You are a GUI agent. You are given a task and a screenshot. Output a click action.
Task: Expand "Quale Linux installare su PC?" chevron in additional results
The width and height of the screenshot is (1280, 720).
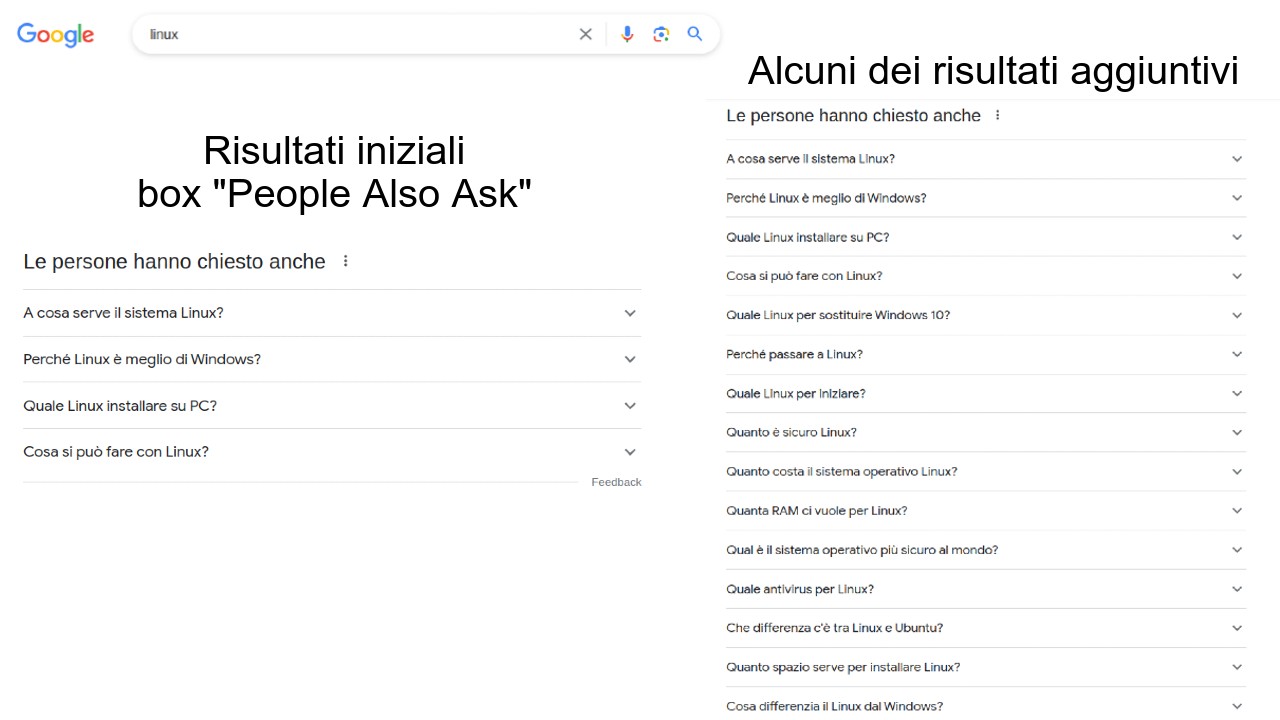1237,237
